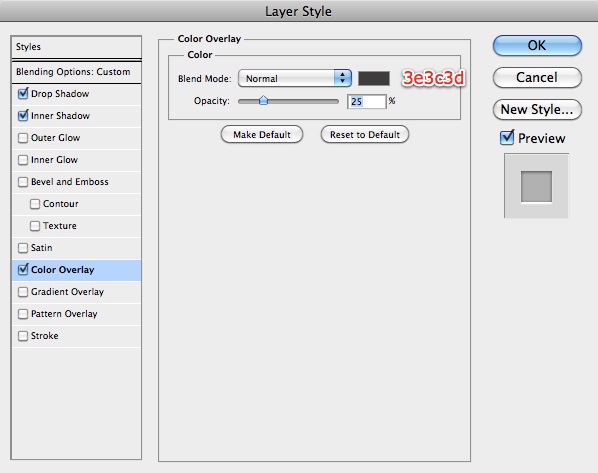Select the Inner Shadow label
The width and height of the screenshot is (598, 473).
[x=60, y=116]
